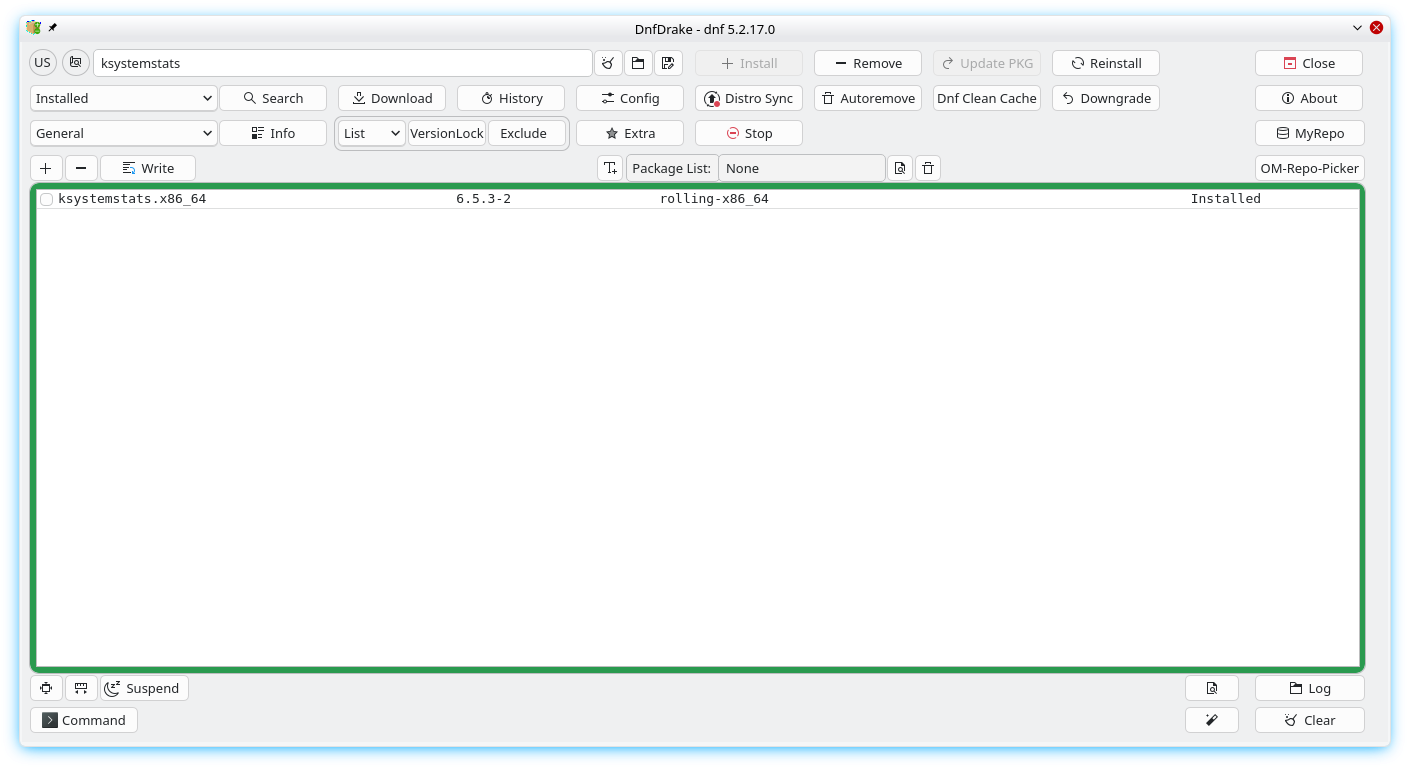Click the Package List None field

tap(801, 168)
